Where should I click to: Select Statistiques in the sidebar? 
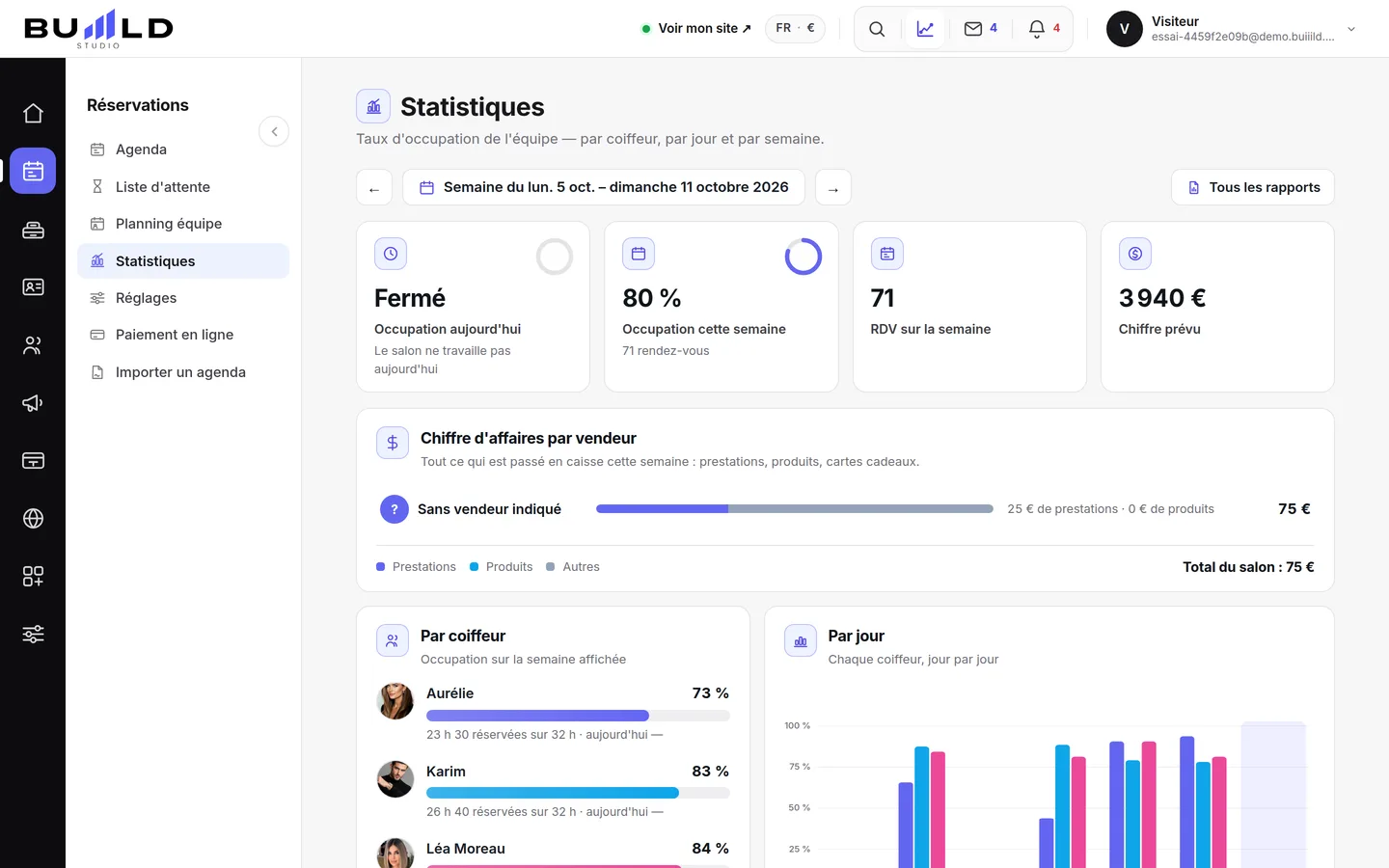pos(183,261)
